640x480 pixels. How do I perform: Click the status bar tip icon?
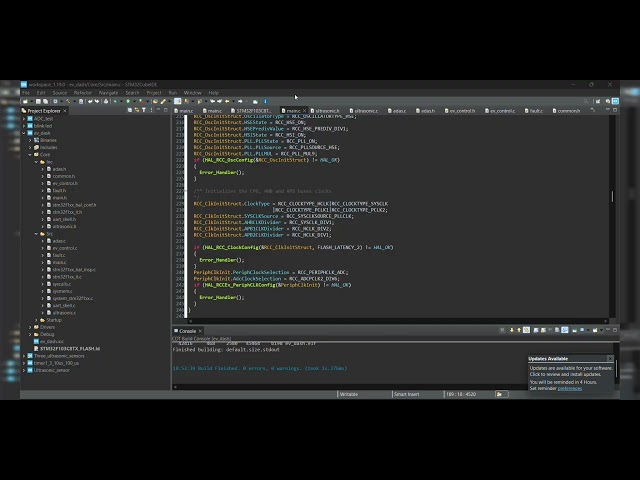[x=499, y=394]
